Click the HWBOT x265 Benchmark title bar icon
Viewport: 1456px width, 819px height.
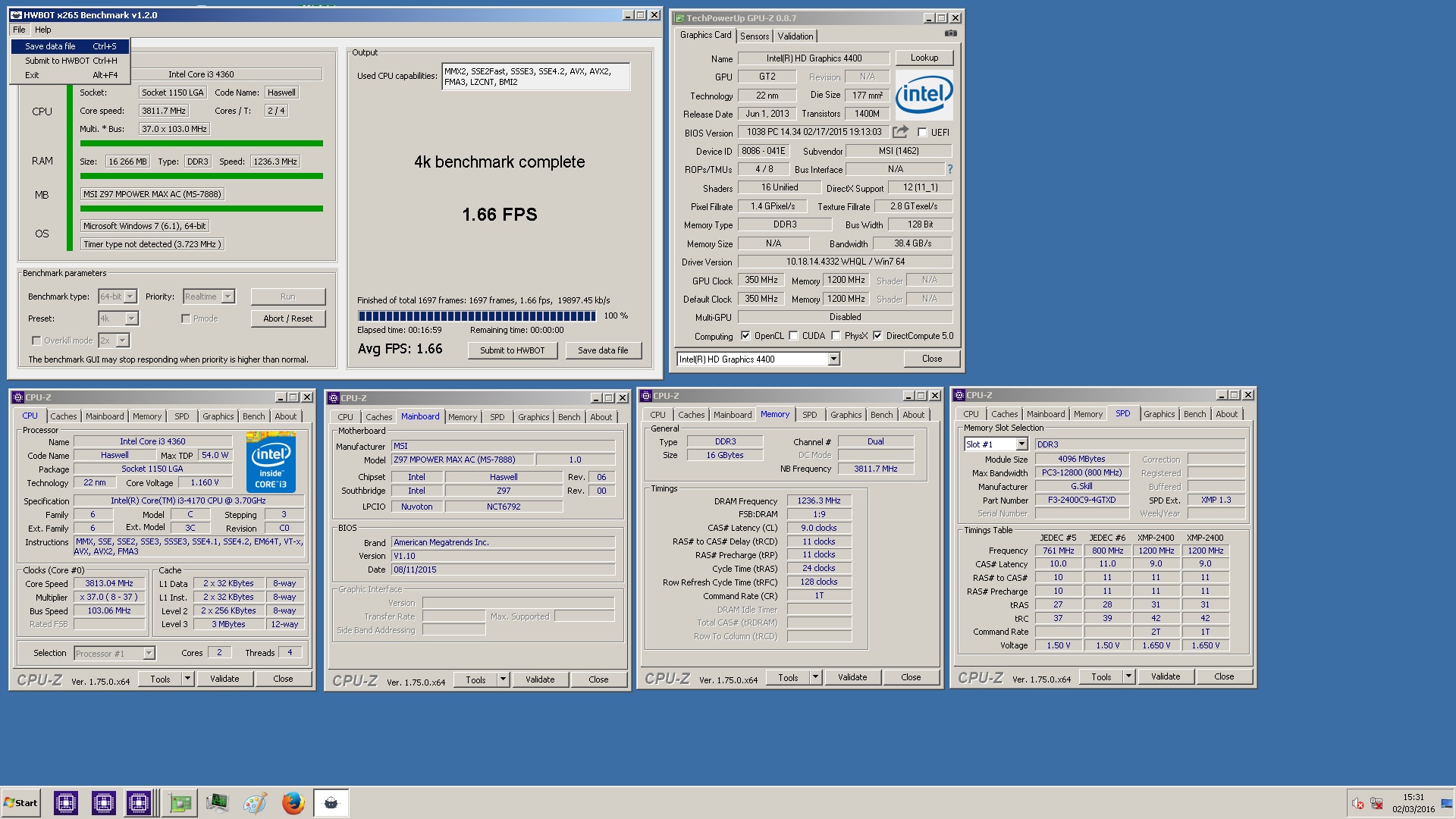tap(16, 15)
